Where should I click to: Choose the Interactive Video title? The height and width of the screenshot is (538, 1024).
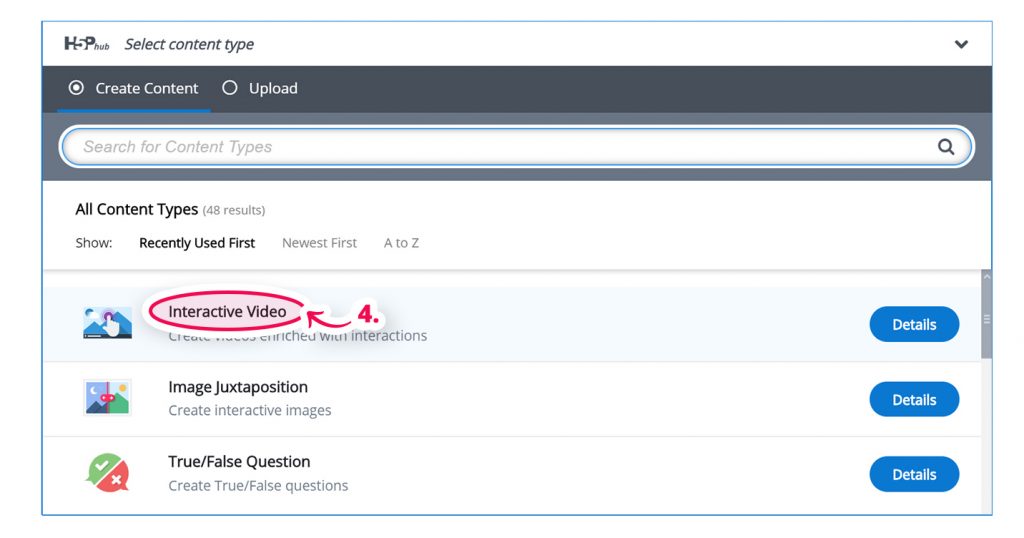[x=227, y=312]
